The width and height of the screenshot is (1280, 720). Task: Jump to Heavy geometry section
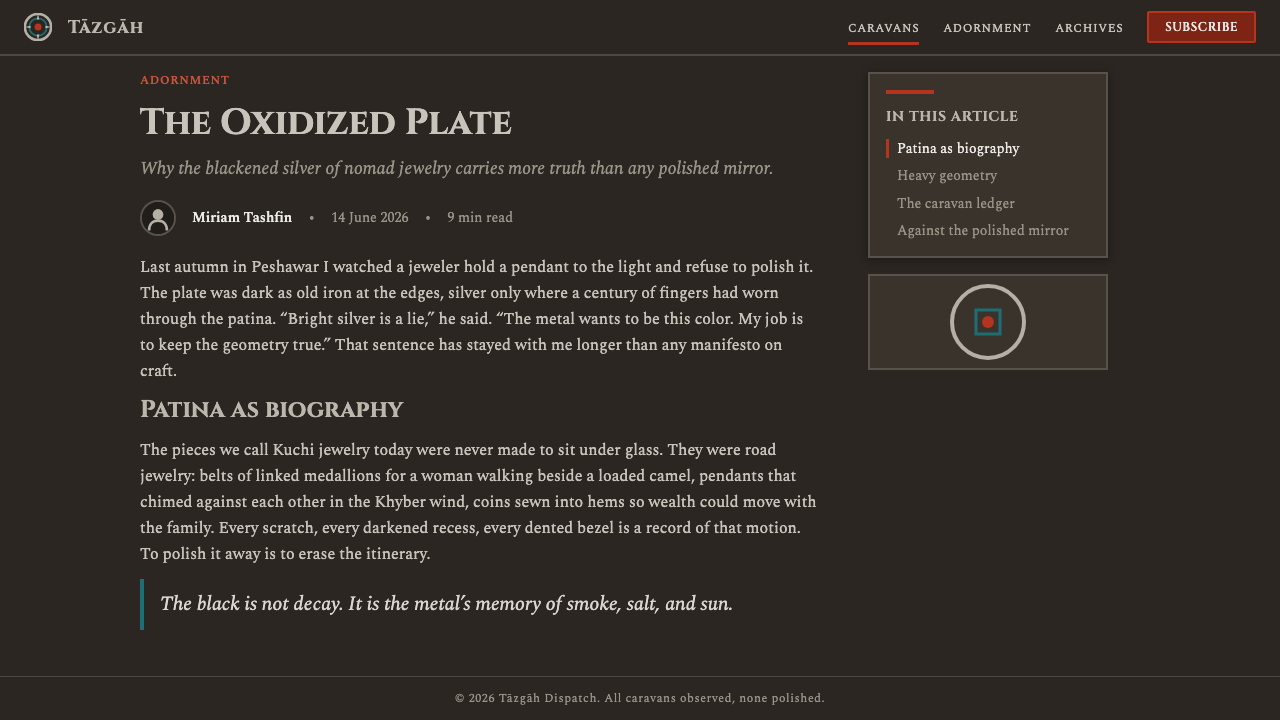coord(947,176)
